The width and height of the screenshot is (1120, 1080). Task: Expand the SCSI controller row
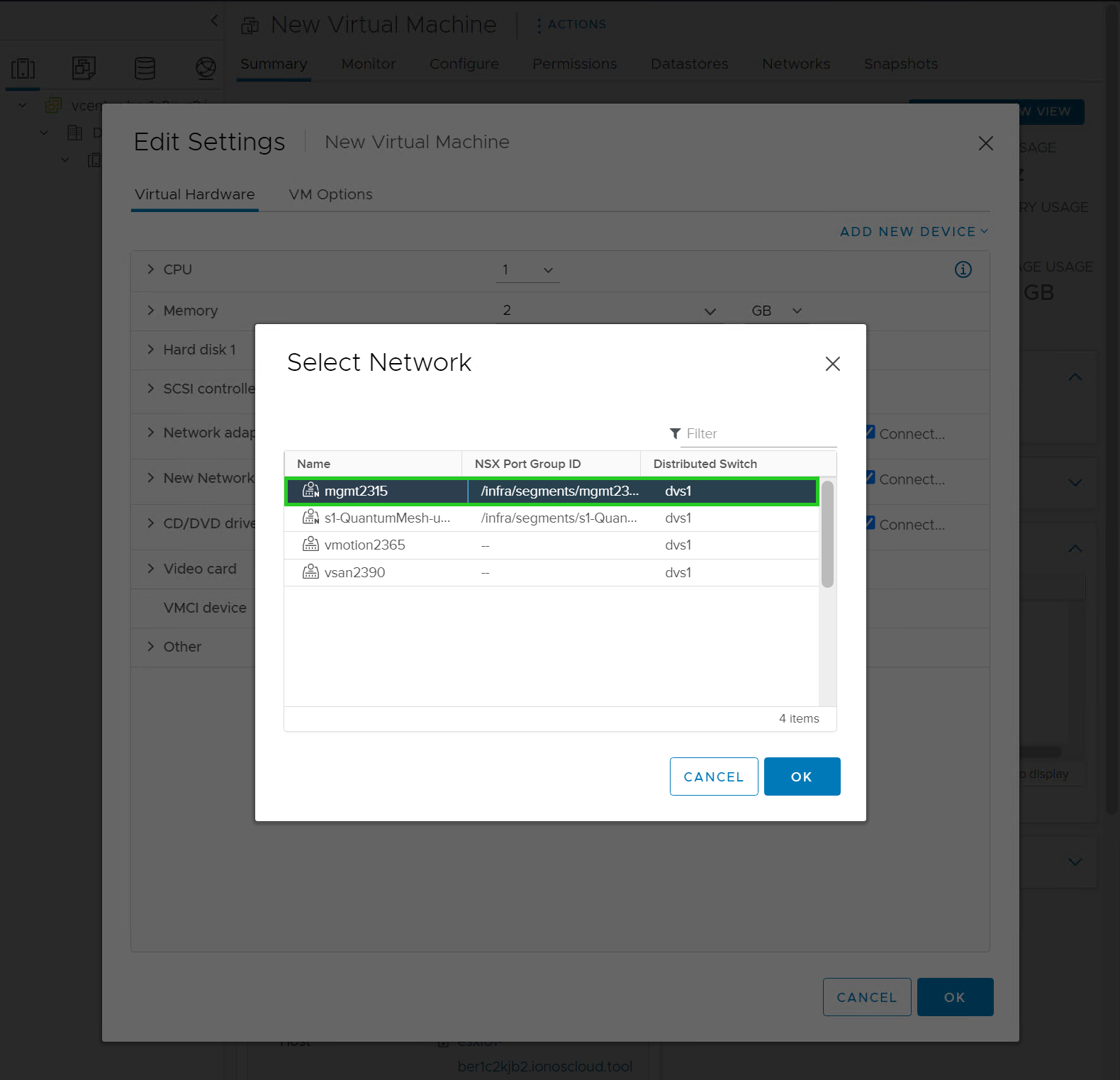[150, 389]
